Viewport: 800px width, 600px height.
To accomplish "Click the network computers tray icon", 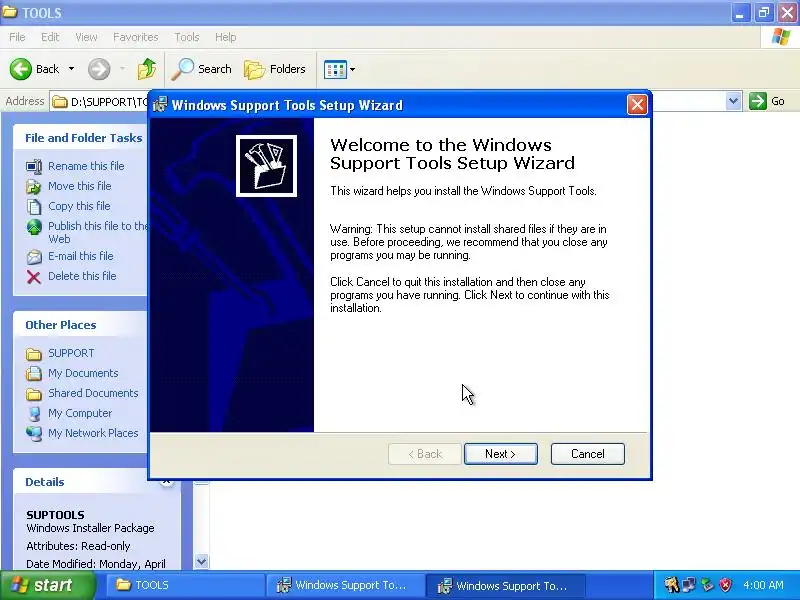I will (x=689, y=585).
